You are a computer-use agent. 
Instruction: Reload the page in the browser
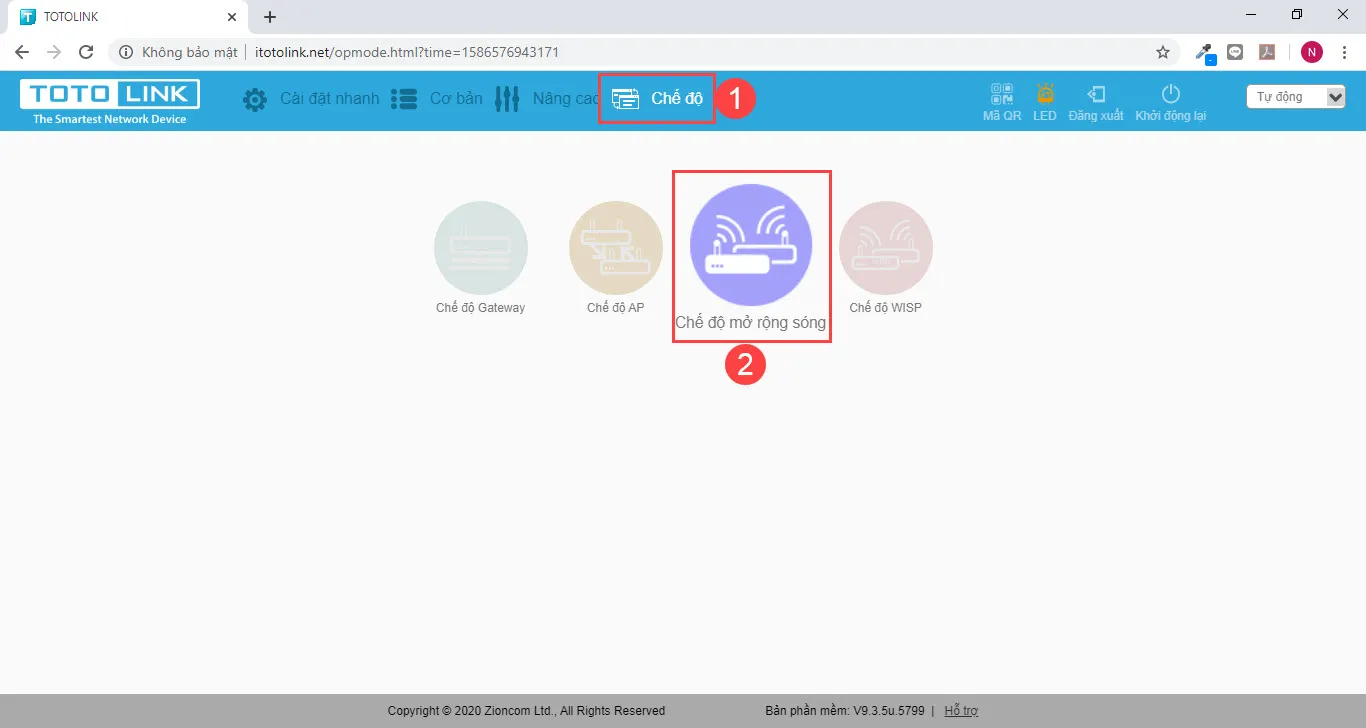pos(86,52)
